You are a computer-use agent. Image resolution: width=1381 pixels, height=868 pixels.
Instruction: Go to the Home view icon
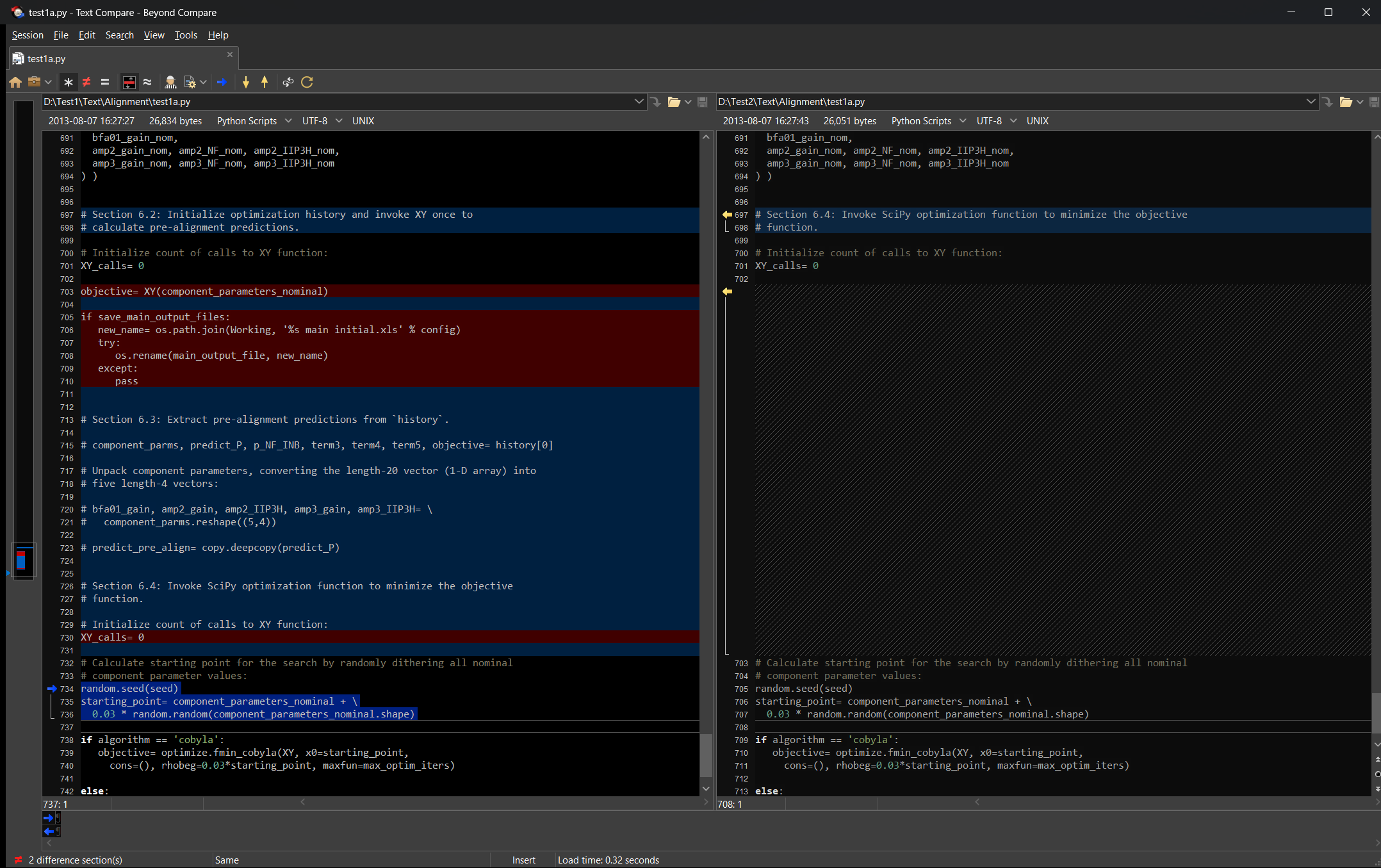[15, 82]
